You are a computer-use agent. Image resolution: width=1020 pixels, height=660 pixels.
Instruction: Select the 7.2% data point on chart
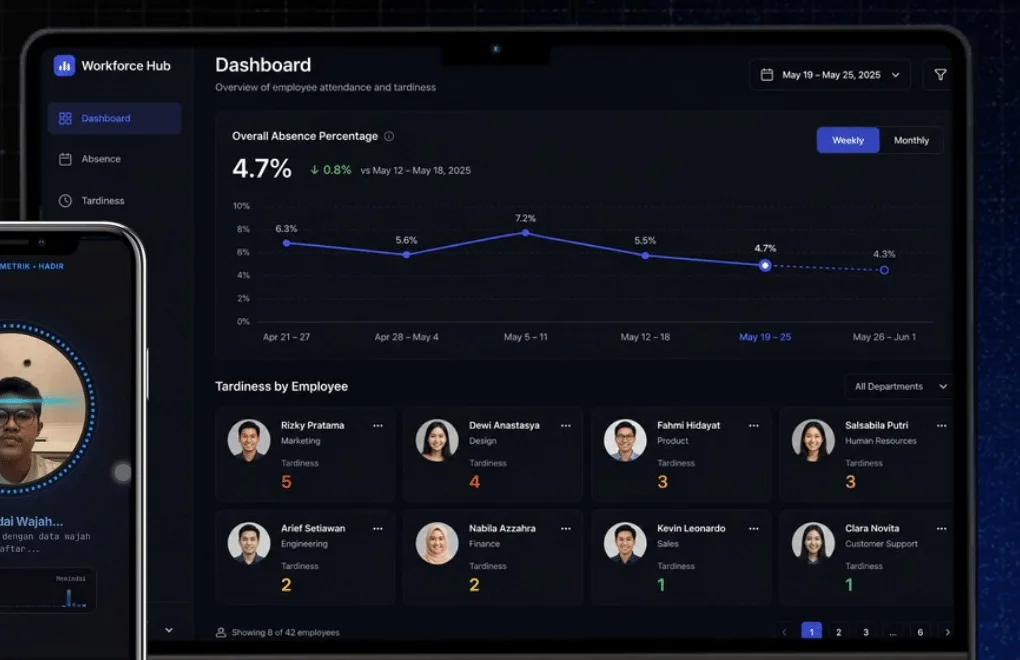pyautogui.click(x=526, y=233)
